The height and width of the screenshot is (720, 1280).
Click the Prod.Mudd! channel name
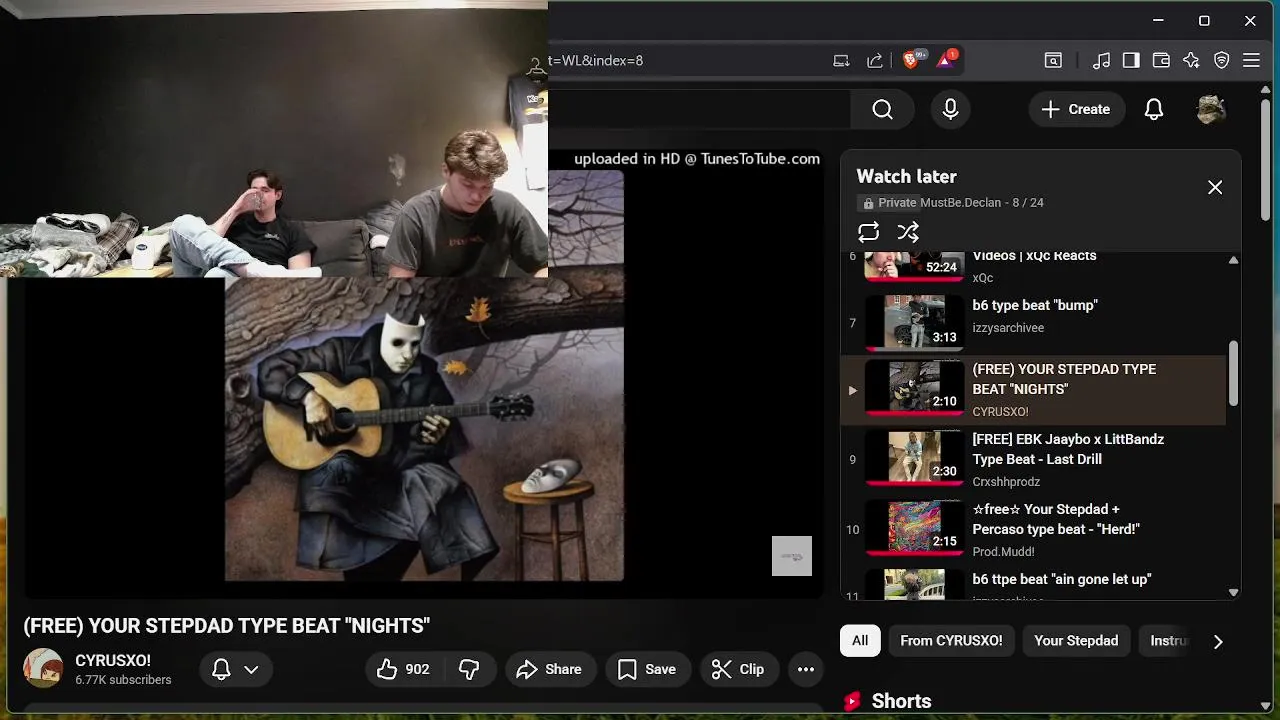click(x=1003, y=552)
